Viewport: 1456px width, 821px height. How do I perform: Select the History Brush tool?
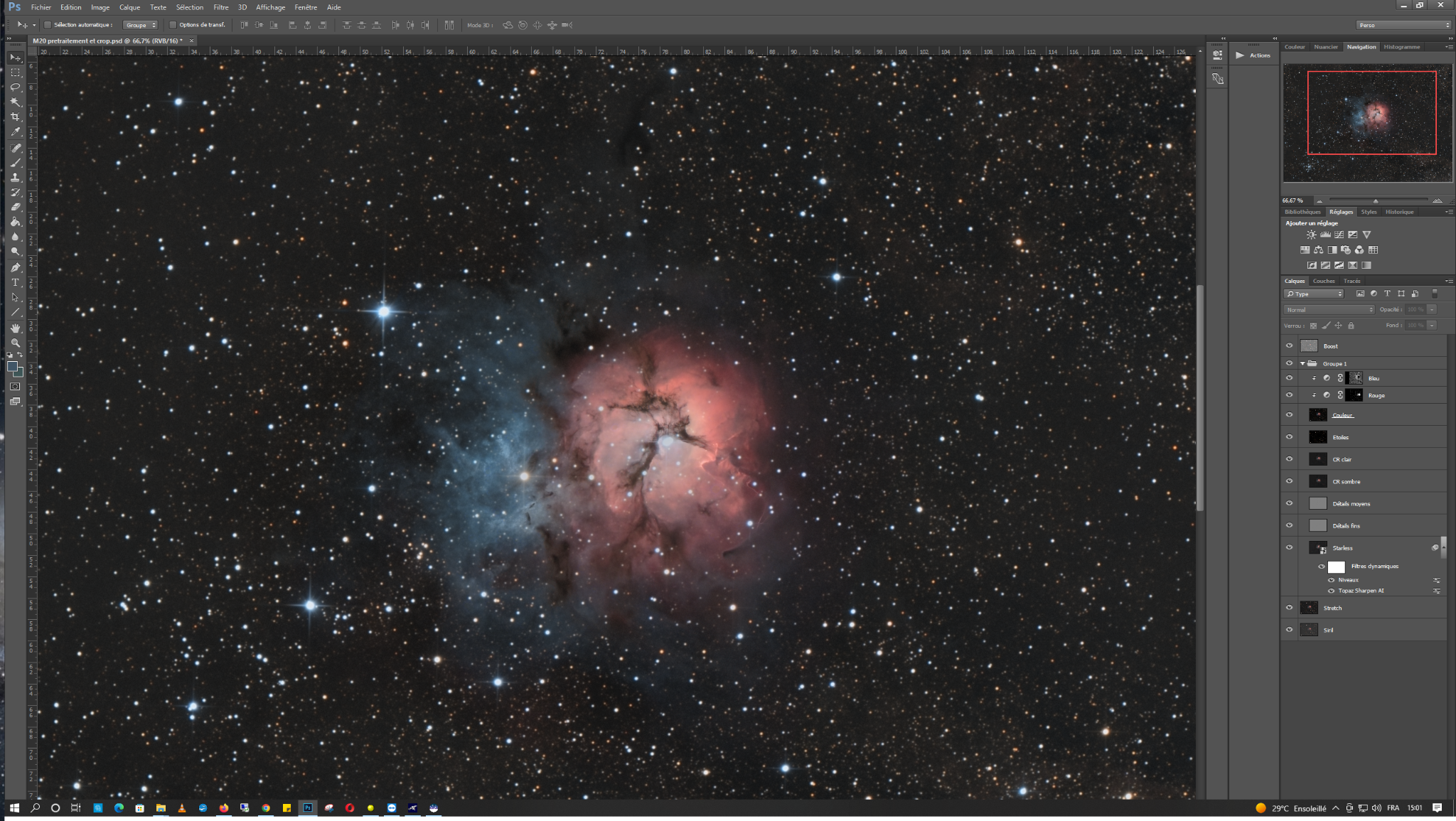coord(15,193)
